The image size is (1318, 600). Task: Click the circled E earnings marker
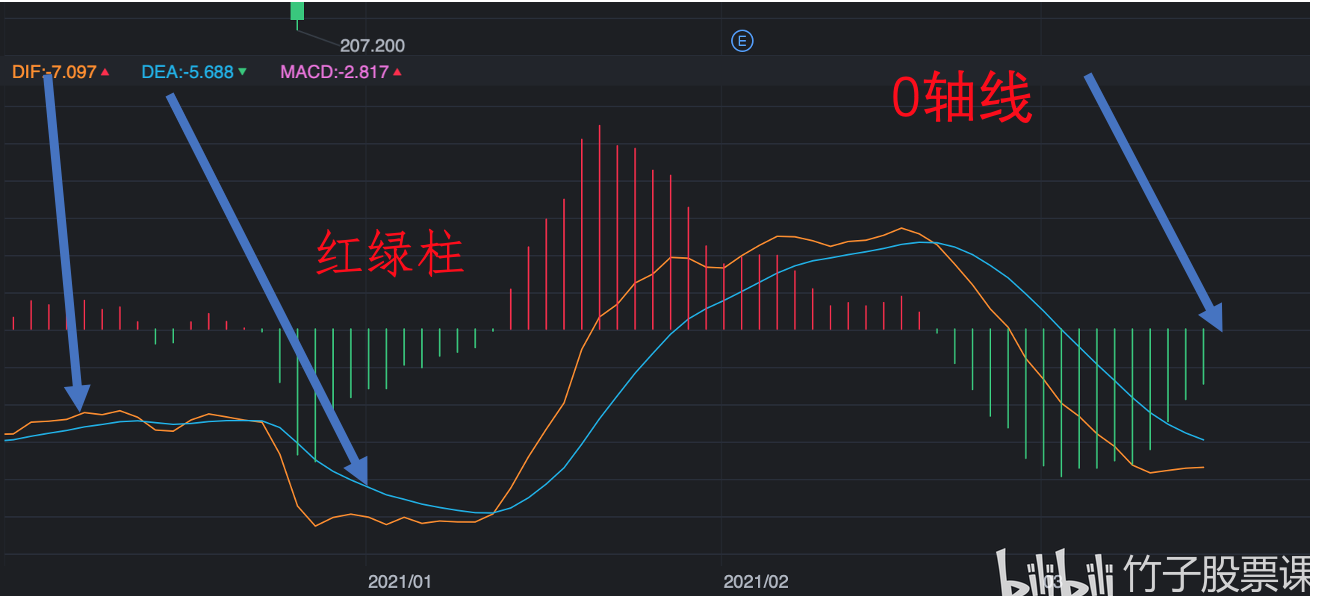click(x=742, y=41)
